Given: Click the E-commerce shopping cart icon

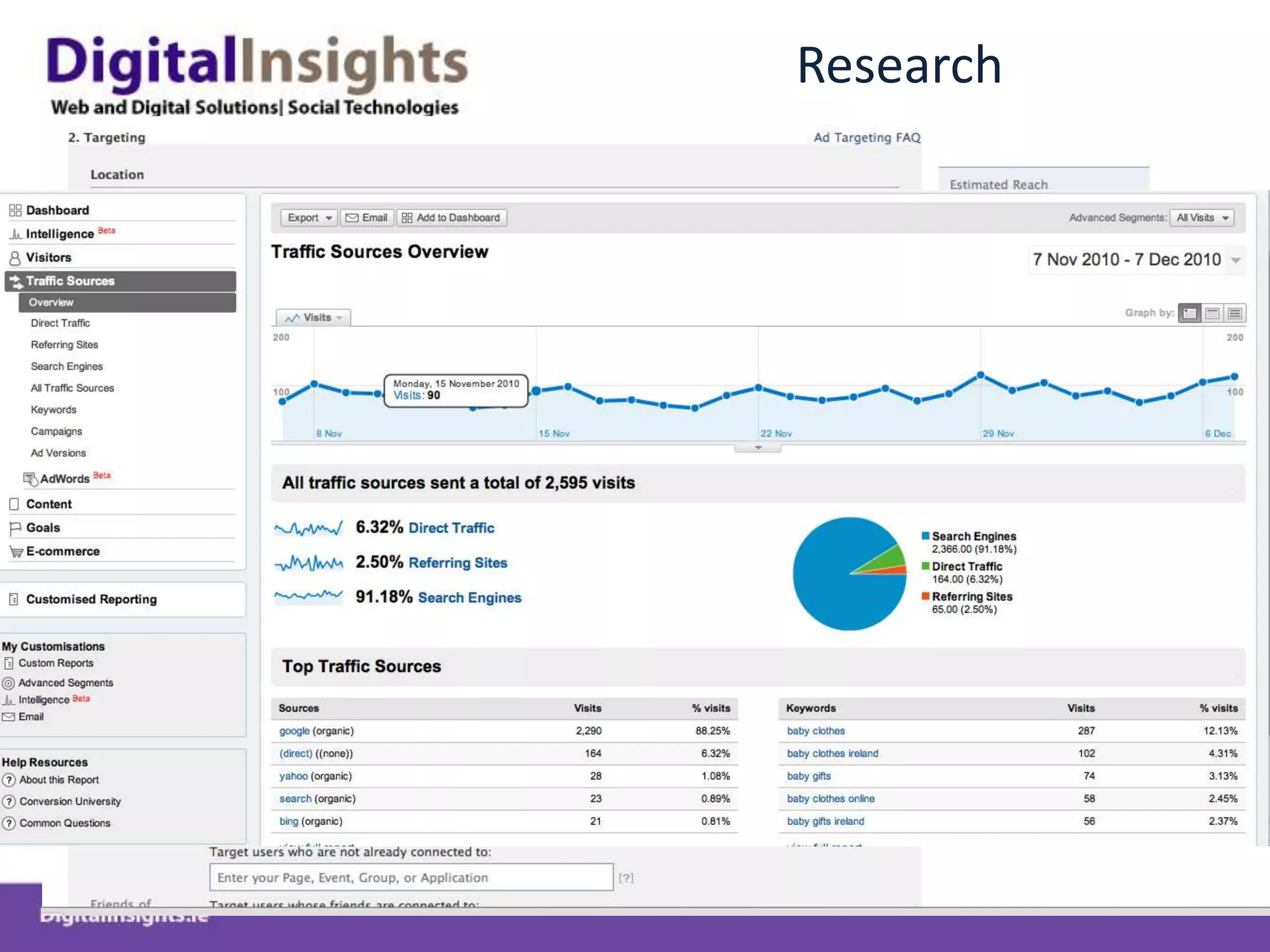Looking at the screenshot, I should pyautogui.click(x=16, y=552).
